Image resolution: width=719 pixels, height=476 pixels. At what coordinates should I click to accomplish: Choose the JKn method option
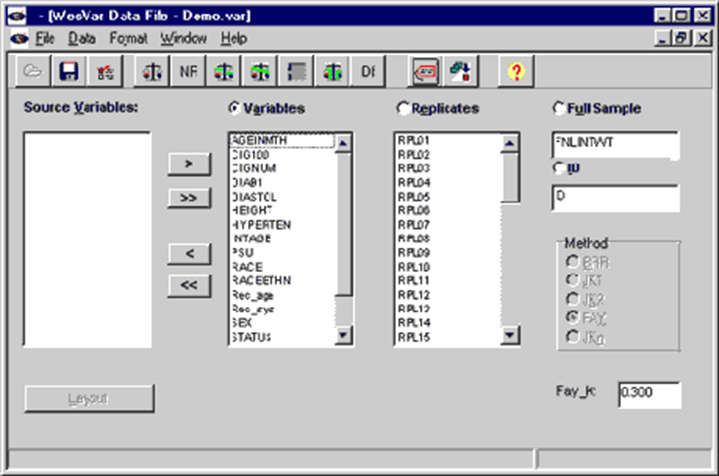point(572,336)
